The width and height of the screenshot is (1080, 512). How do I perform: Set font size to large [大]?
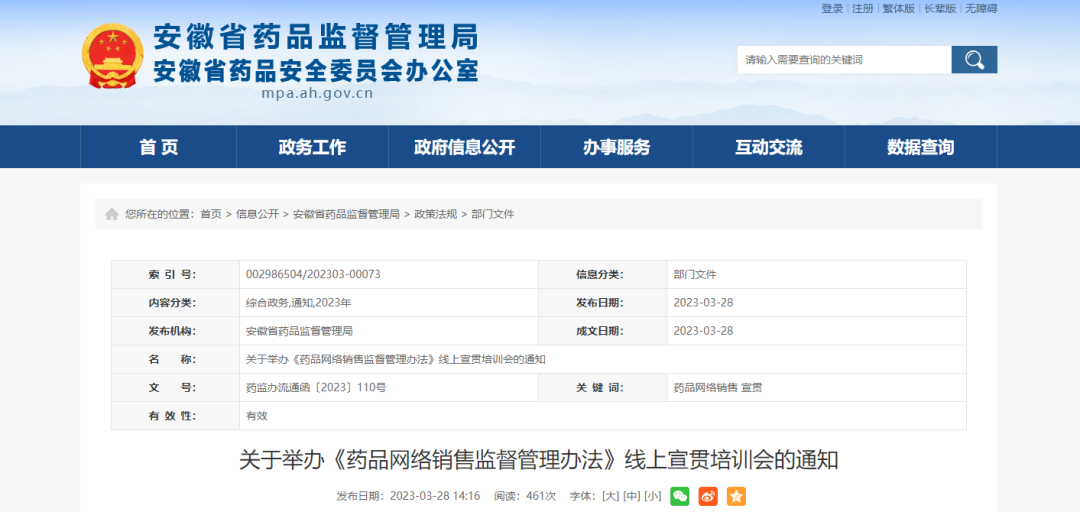click(x=610, y=496)
